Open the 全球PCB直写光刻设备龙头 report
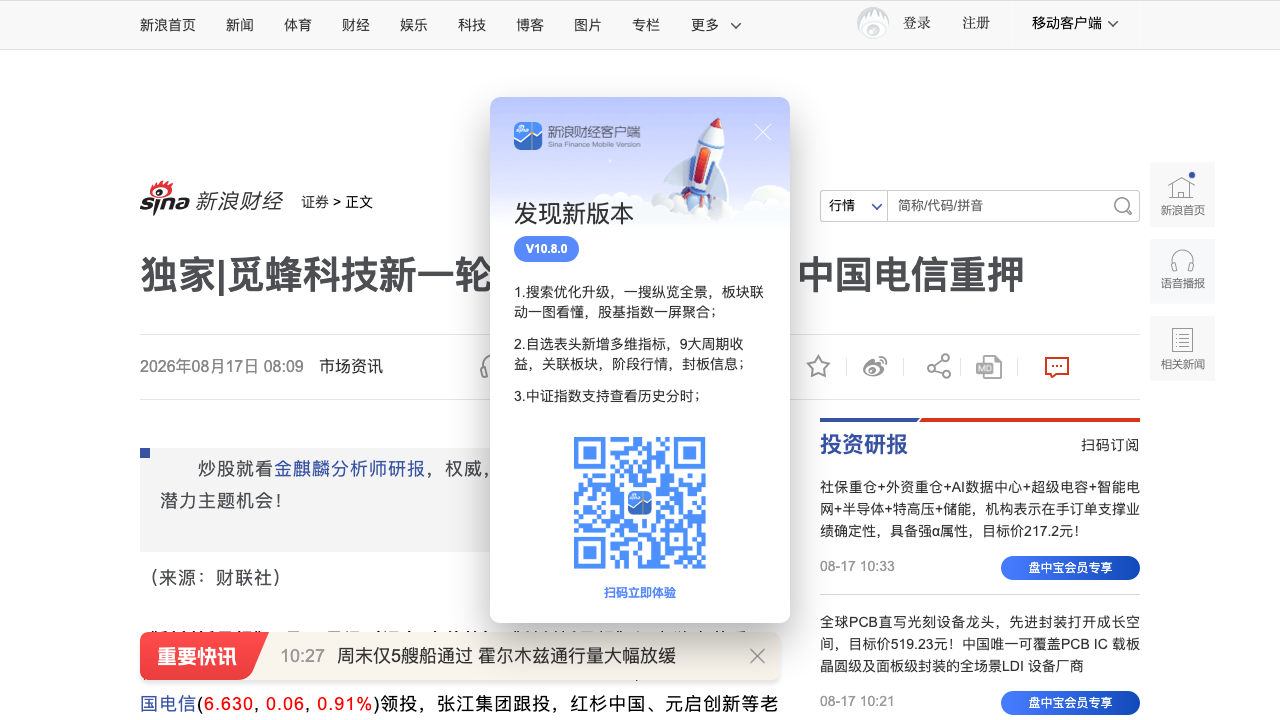The height and width of the screenshot is (720, 1280). [980, 644]
